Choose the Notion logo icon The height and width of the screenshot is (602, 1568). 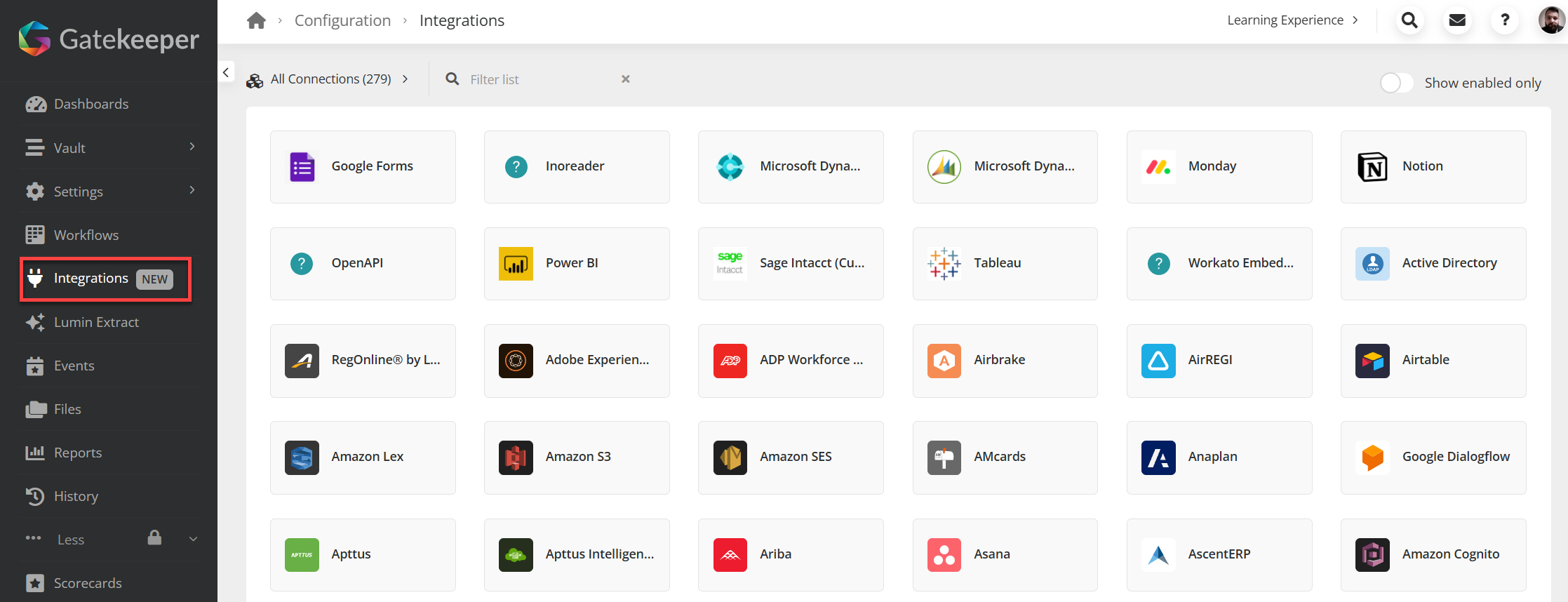tap(1372, 167)
